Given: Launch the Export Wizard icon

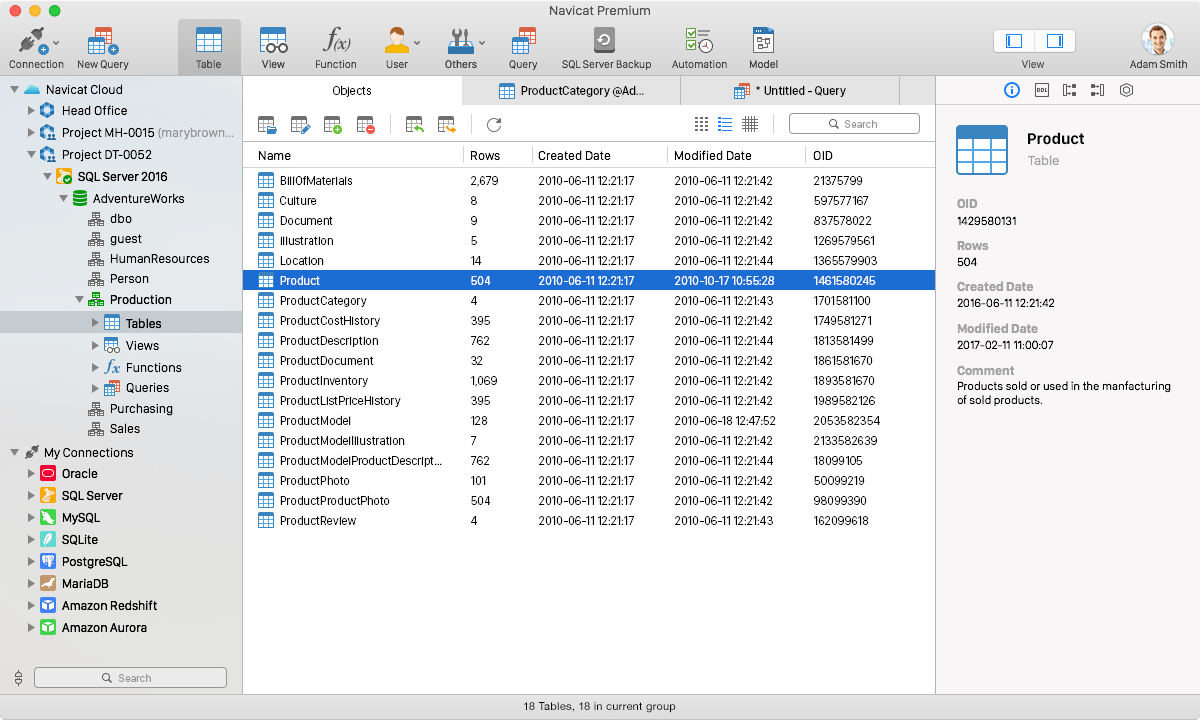Looking at the screenshot, I should click(446, 124).
